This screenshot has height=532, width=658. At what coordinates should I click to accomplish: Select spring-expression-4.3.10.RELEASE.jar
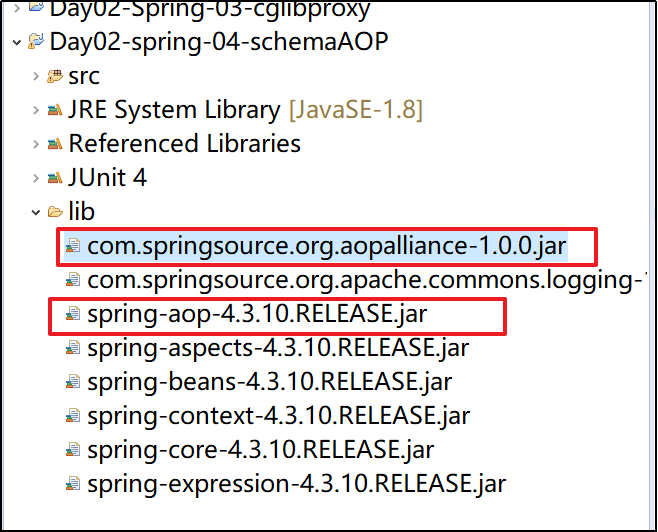tap(296, 484)
